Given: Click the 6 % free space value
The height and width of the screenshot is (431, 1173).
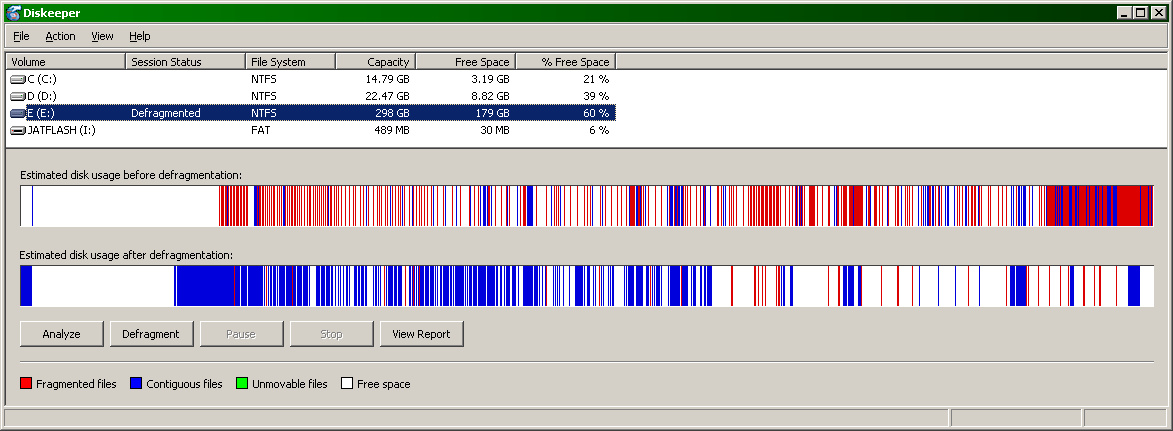Looking at the screenshot, I should point(600,130).
